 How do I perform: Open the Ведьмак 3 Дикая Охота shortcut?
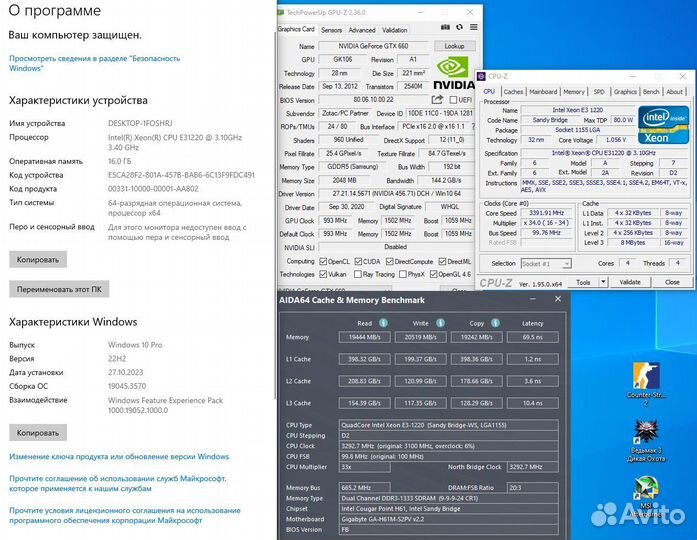pos(646,441)
